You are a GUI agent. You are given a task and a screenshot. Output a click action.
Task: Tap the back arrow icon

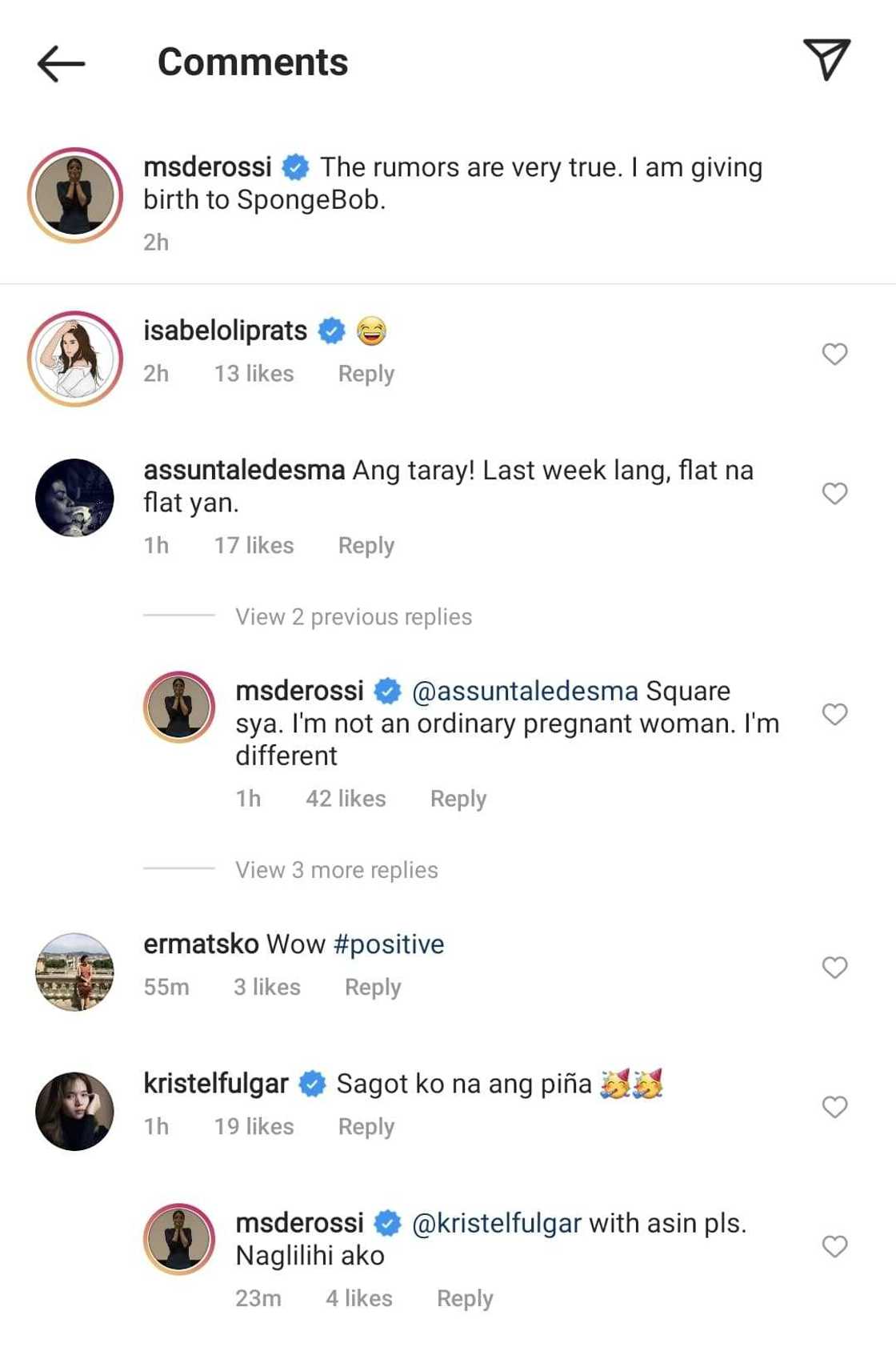coord(61,63)
